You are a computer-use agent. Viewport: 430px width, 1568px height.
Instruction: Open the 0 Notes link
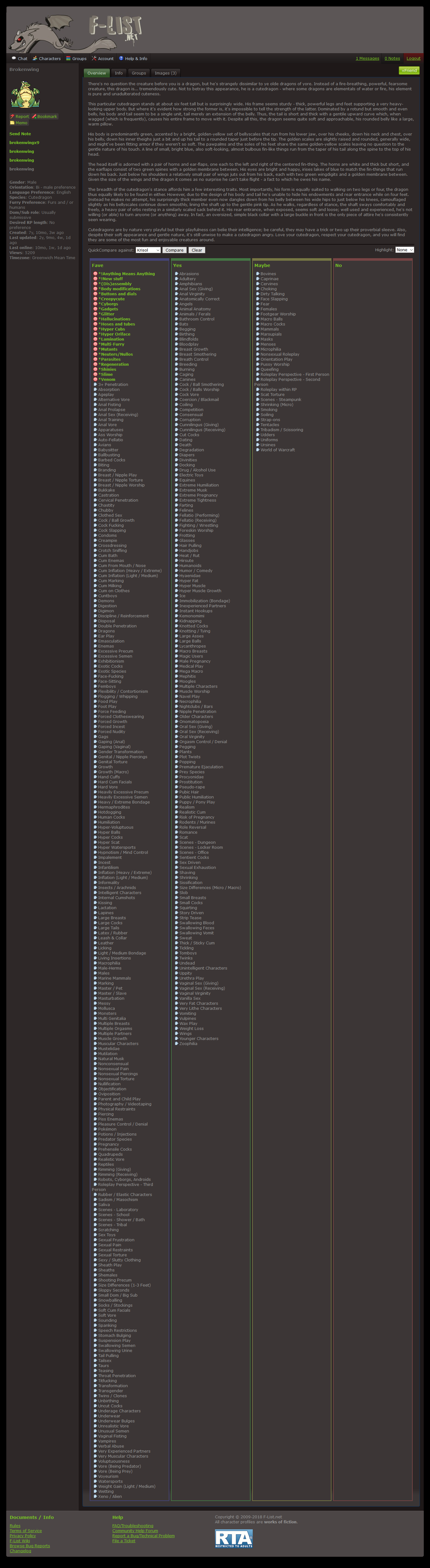(392, 58)
